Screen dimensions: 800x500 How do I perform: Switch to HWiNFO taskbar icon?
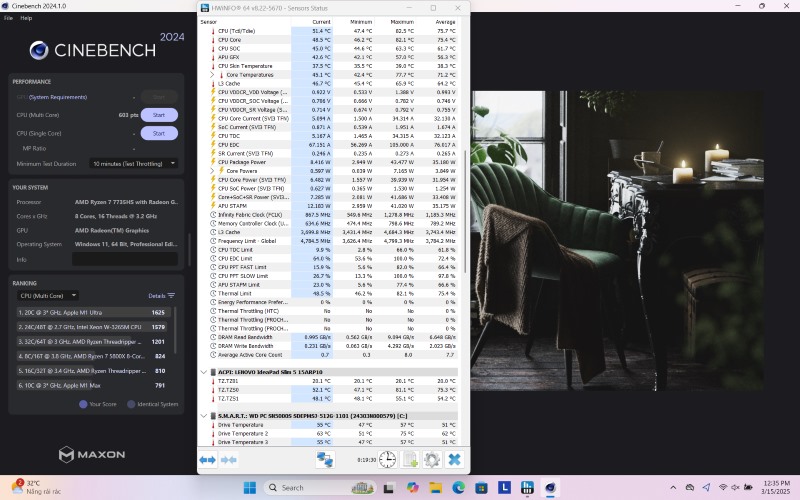[527, 488]
